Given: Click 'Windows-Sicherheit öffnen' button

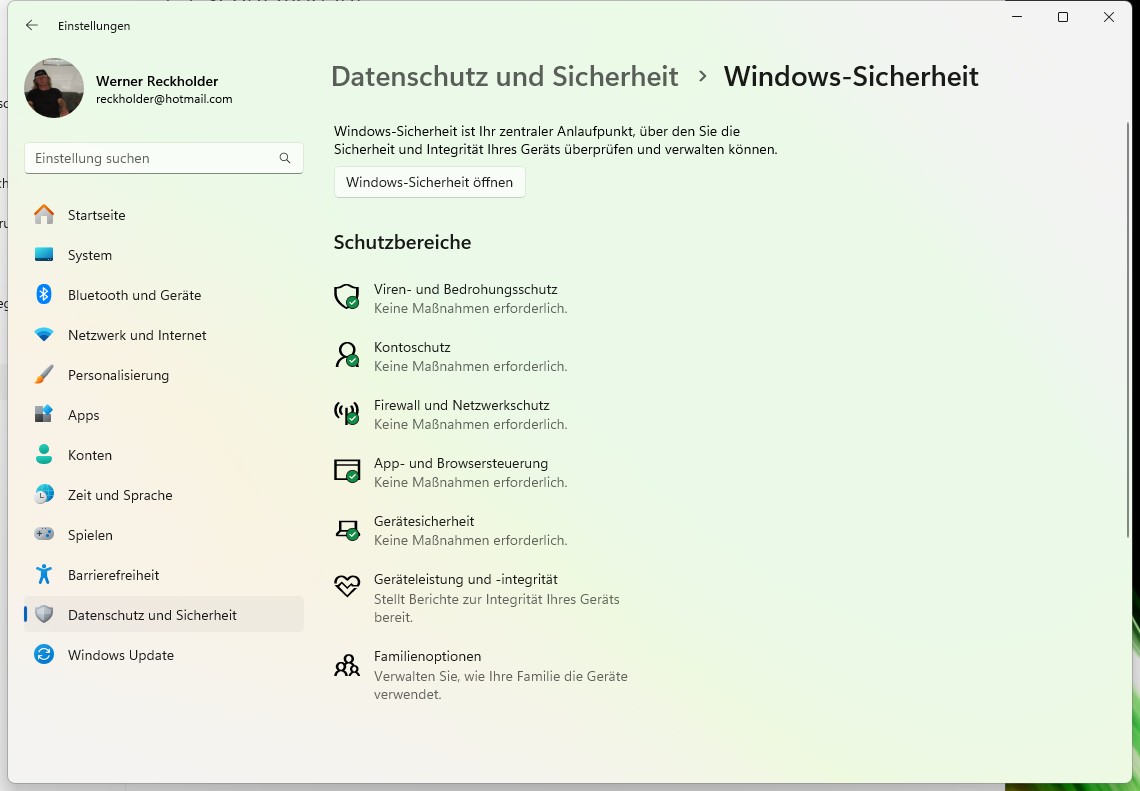Looking at the screenshot, I should pos(430,182).
